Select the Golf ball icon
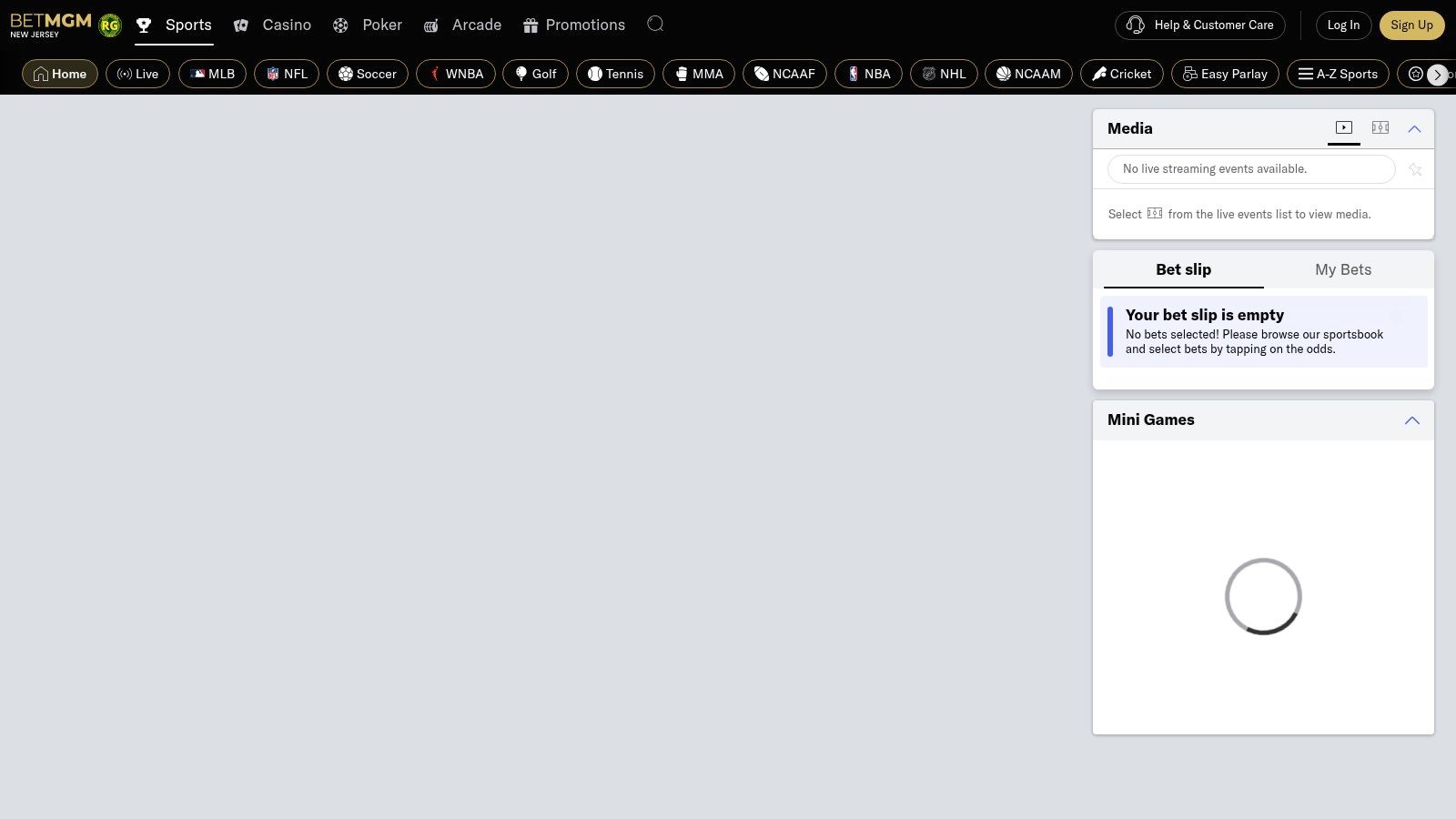1456x819 pixels. point(521,74)
